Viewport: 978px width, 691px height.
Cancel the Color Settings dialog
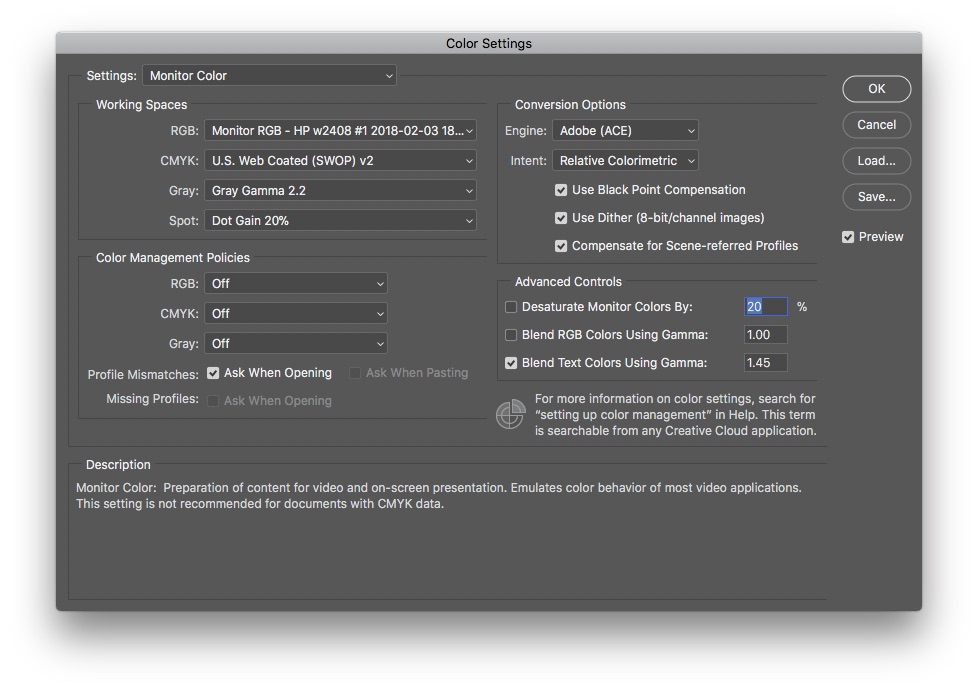[876, 125]
